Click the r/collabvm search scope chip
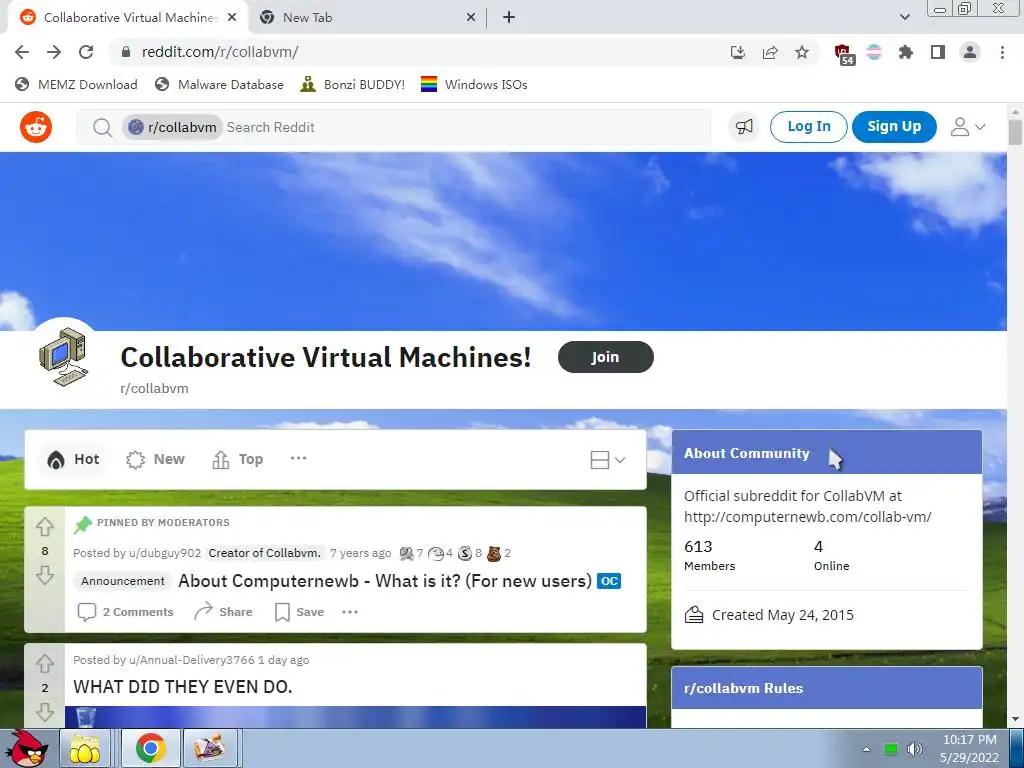The height and width of the screenshot is (768, 1024). click(x=172, y=127)
